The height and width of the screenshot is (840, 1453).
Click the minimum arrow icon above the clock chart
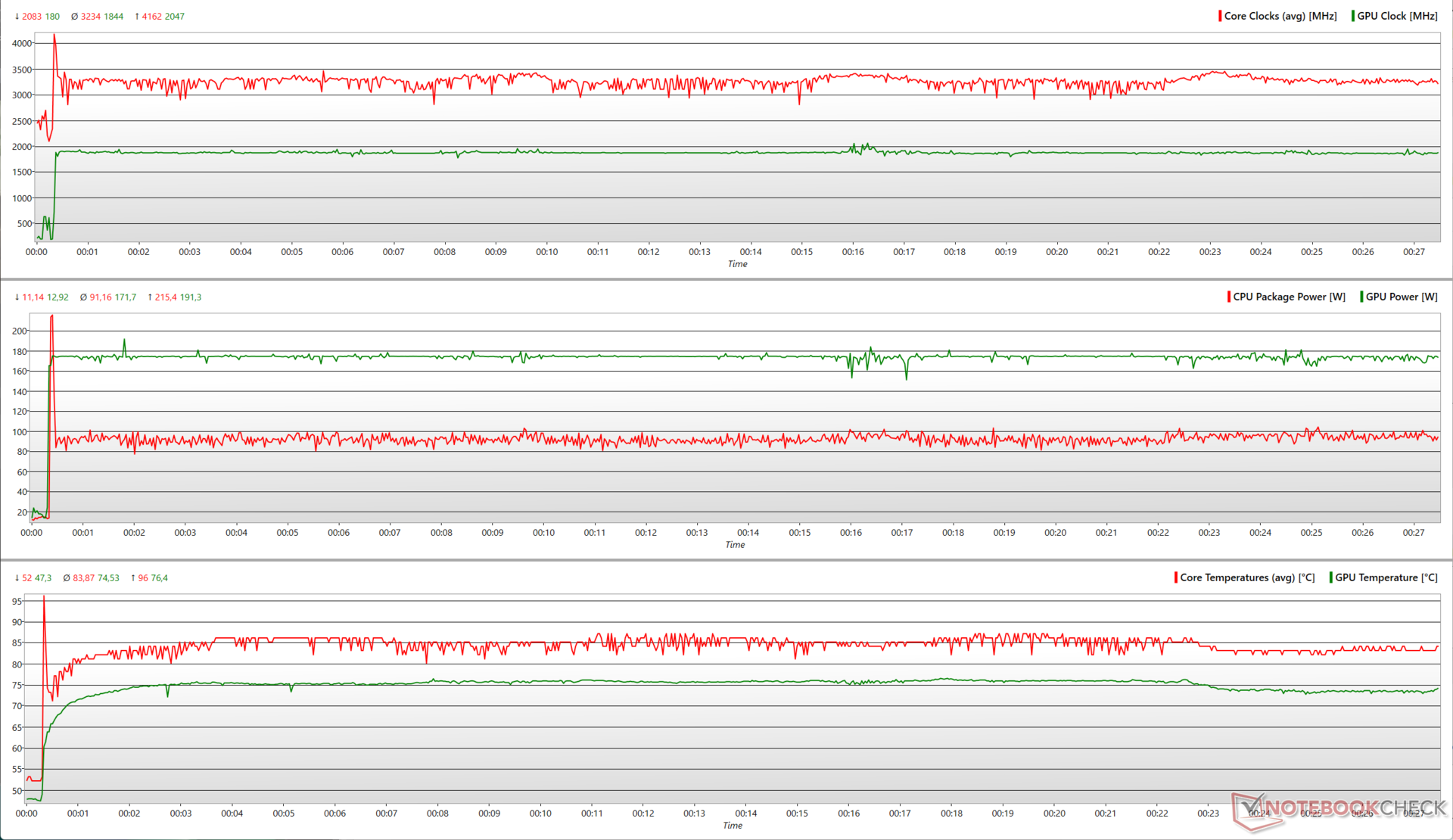[17, 17]
